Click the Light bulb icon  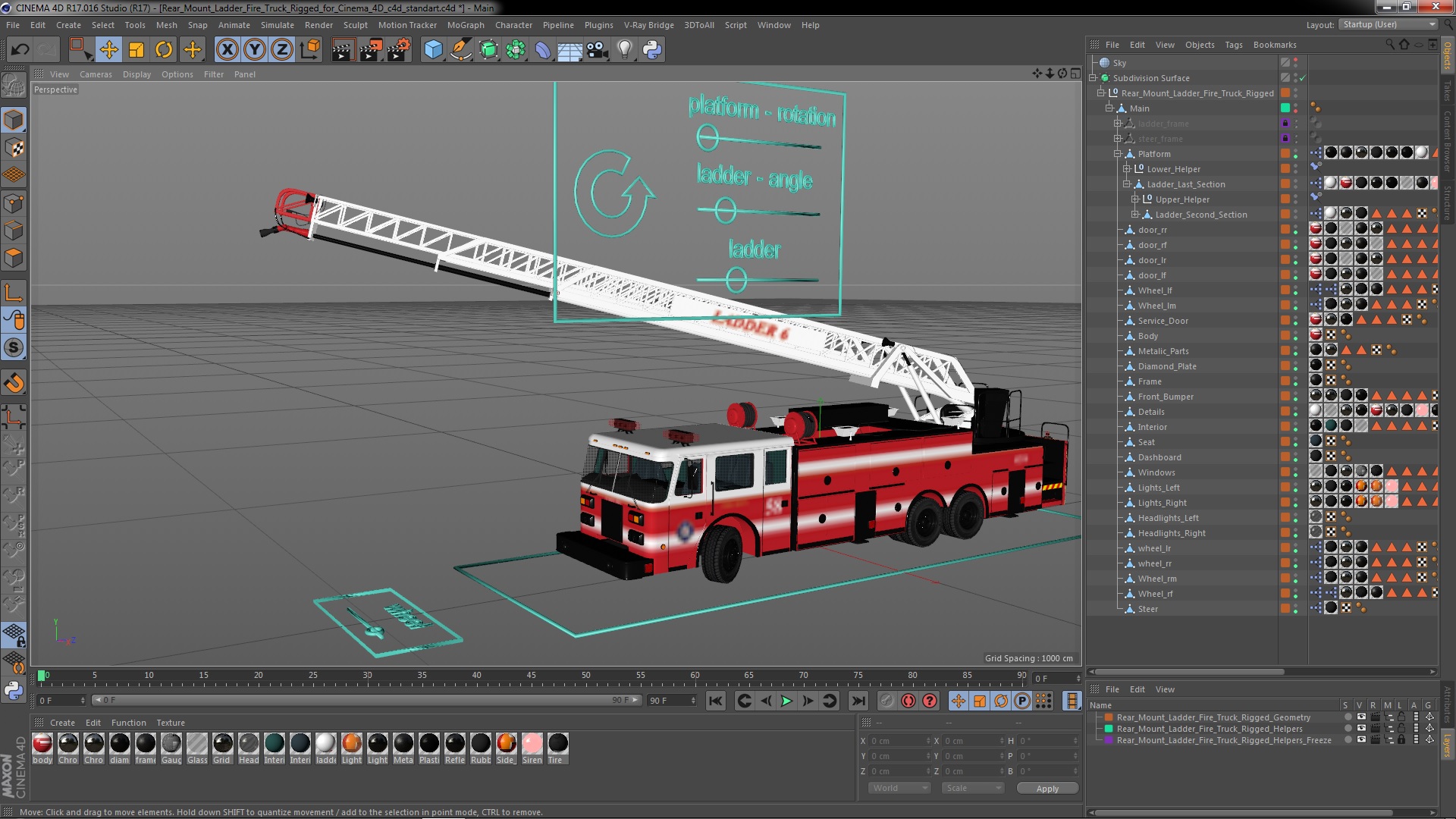tap(624, 50)
